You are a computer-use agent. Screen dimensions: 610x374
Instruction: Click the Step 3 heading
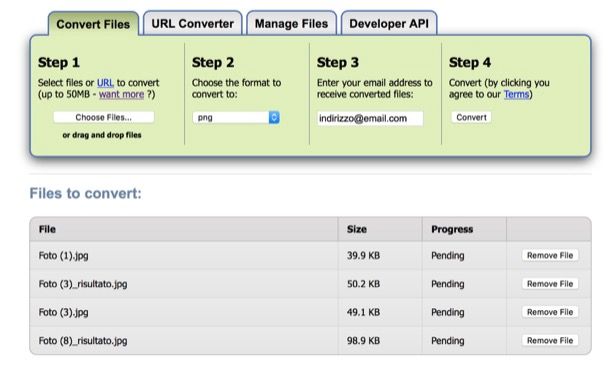pos(338,62)
